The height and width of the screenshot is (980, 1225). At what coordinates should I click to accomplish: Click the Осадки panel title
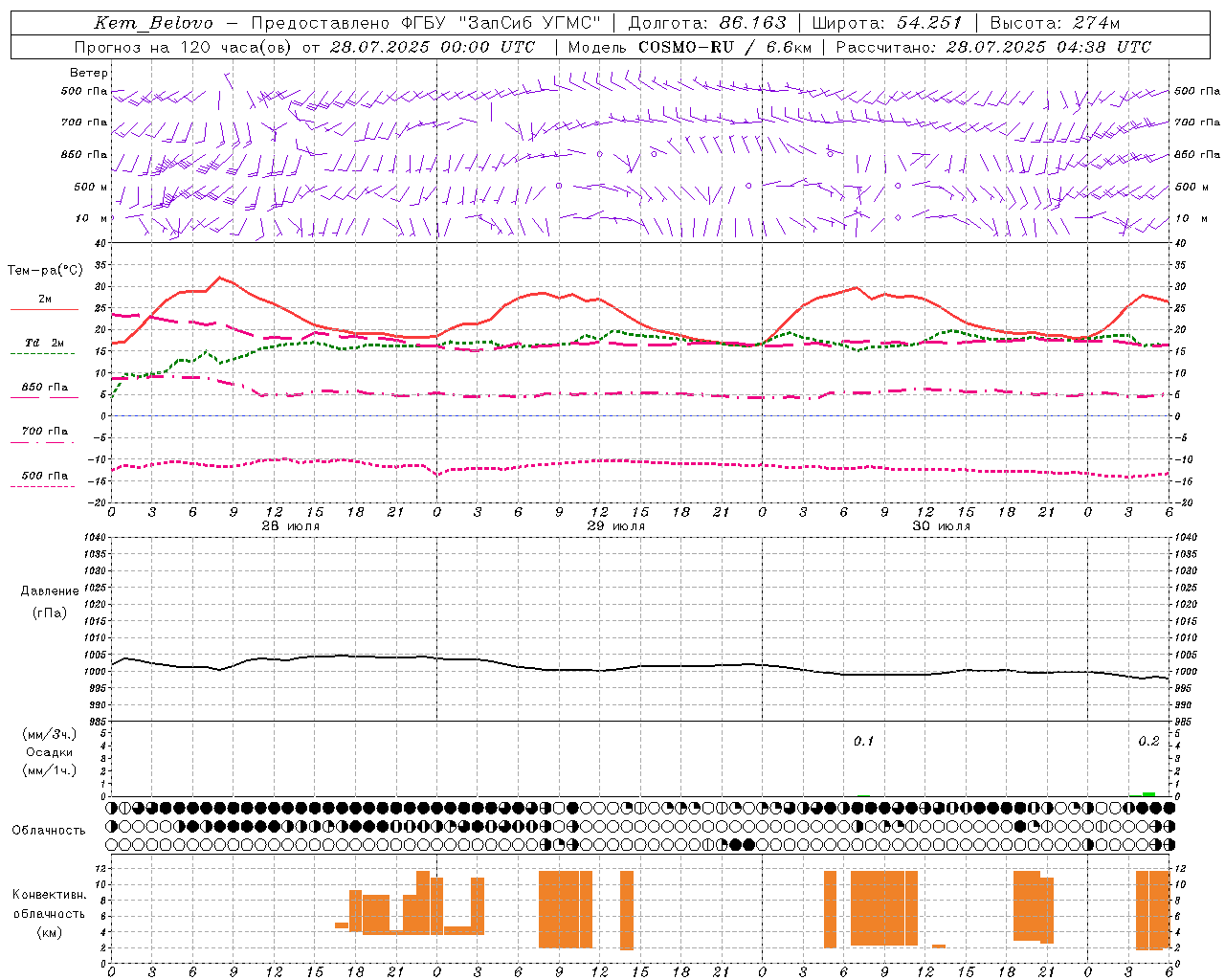point(50,752)
